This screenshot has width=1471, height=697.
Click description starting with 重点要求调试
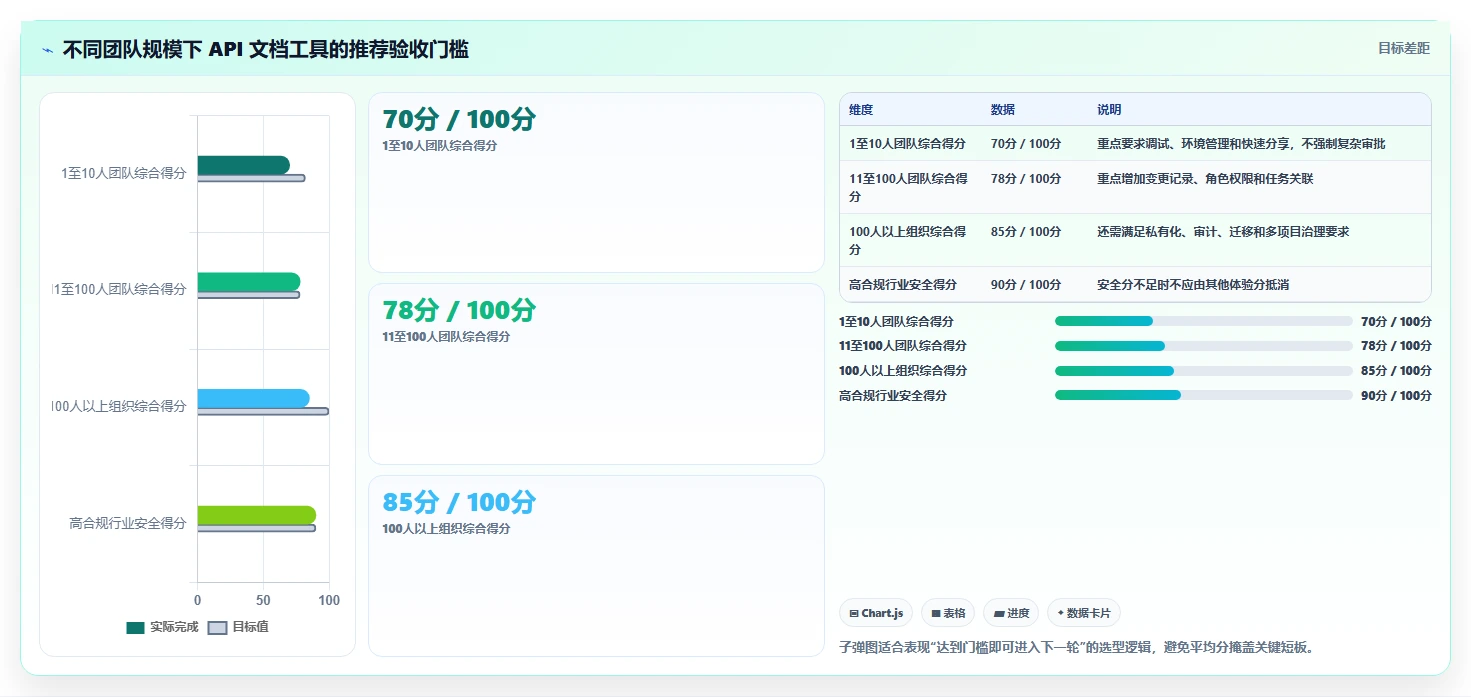pyautogui.click(x=1241, y=144)
